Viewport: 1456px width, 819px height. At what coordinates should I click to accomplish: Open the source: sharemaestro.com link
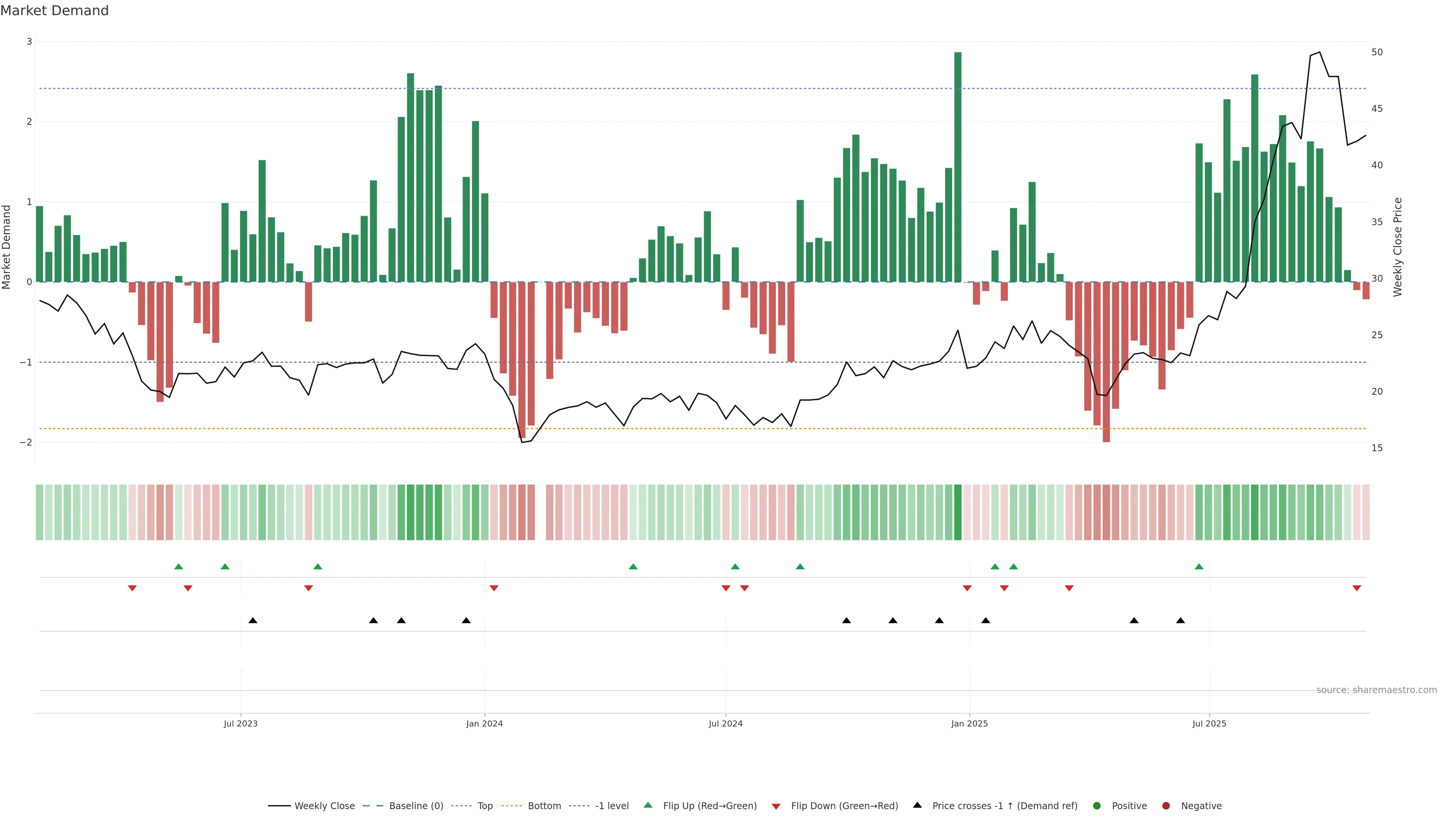click(x=1376, y=690)
